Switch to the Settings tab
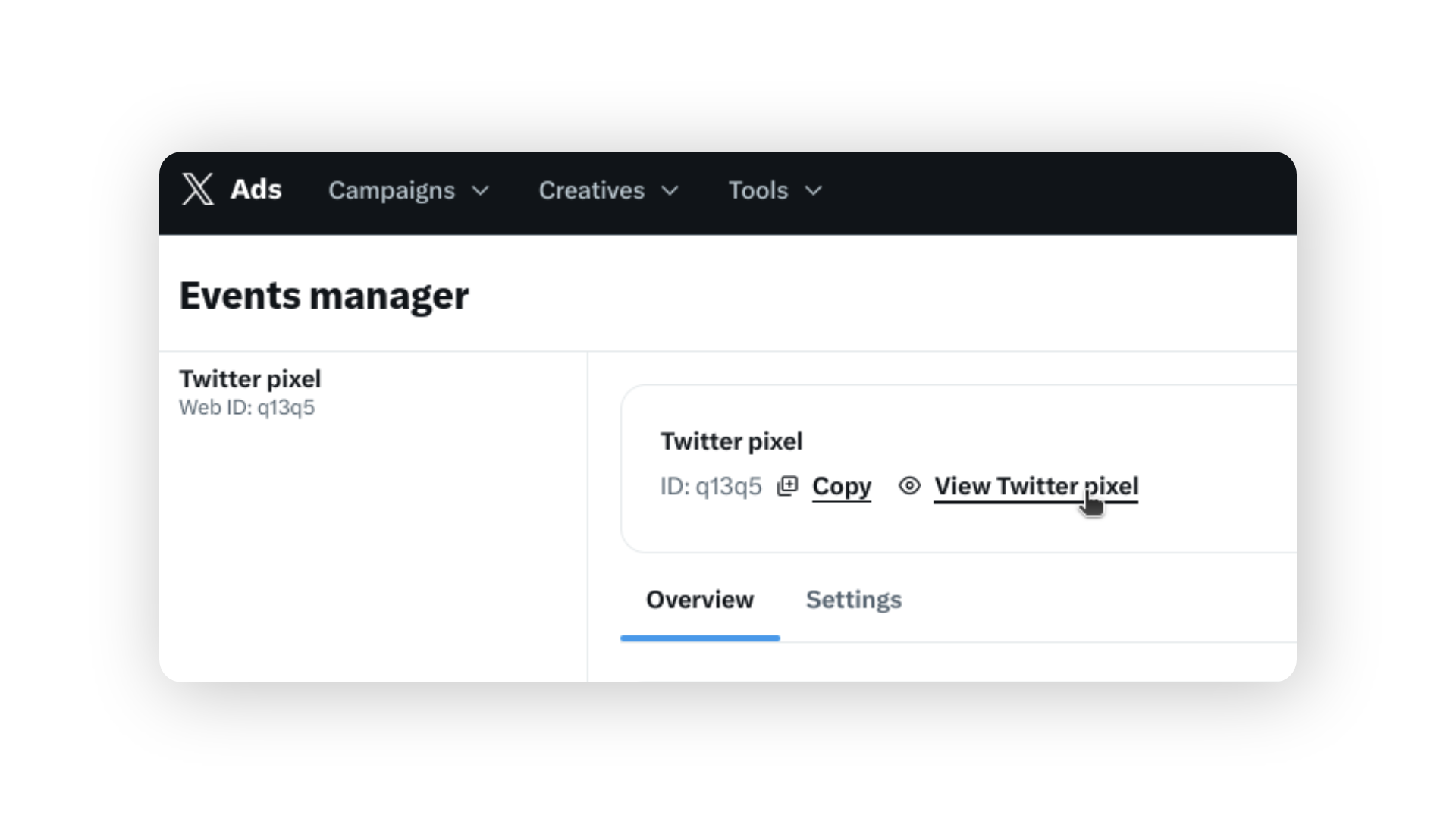This screenshot has width=1456, height=834. point(854,600)
